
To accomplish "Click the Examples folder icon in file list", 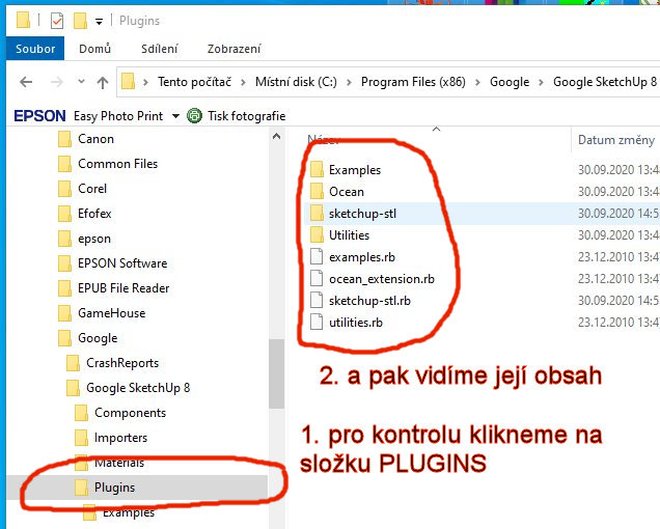I will click(x=317, y=170).
